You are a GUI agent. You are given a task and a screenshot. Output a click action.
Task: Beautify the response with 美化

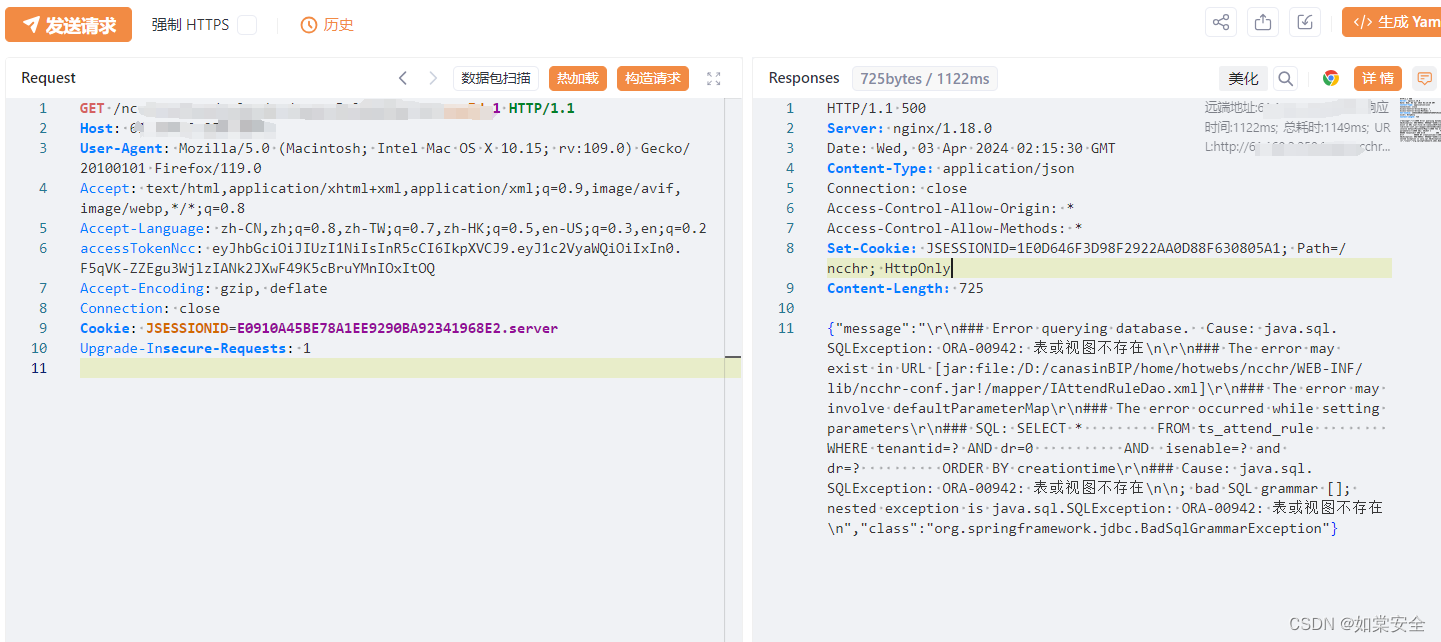(1243, 78)
